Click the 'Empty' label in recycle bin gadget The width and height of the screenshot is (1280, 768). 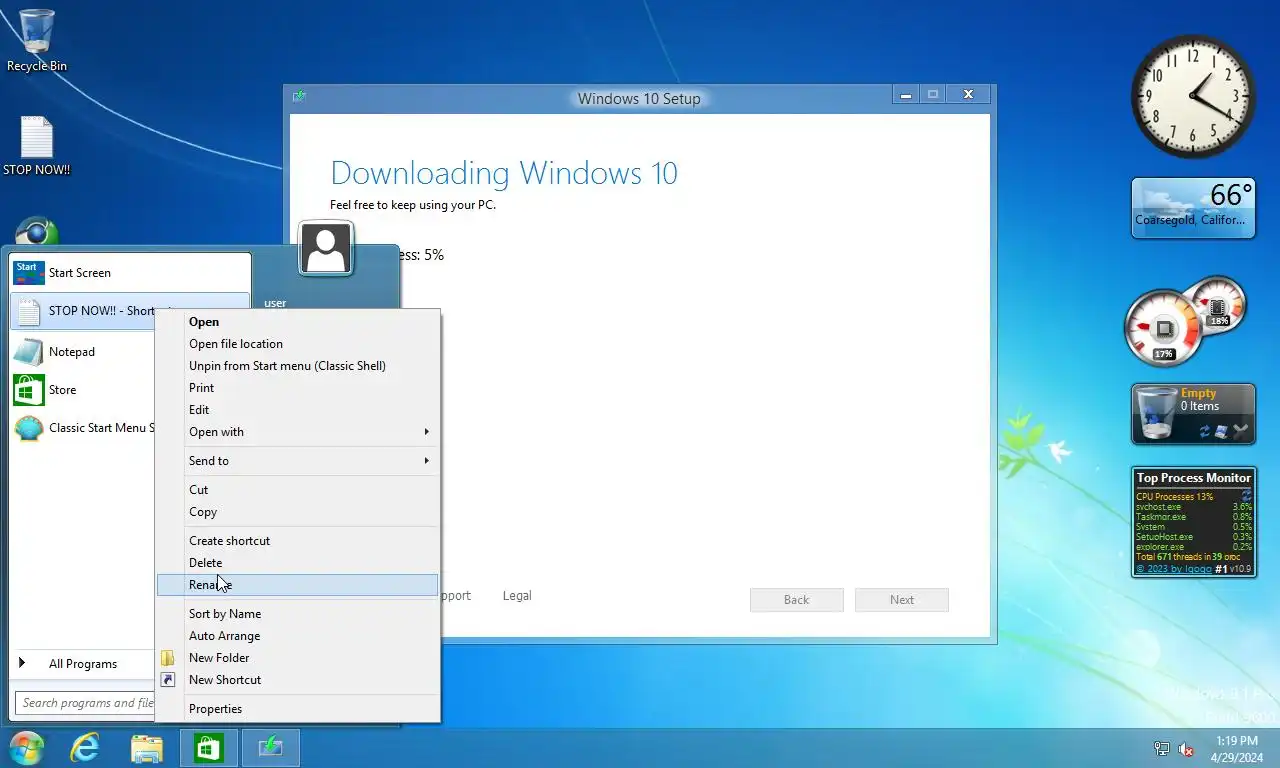coord(1198,393)
